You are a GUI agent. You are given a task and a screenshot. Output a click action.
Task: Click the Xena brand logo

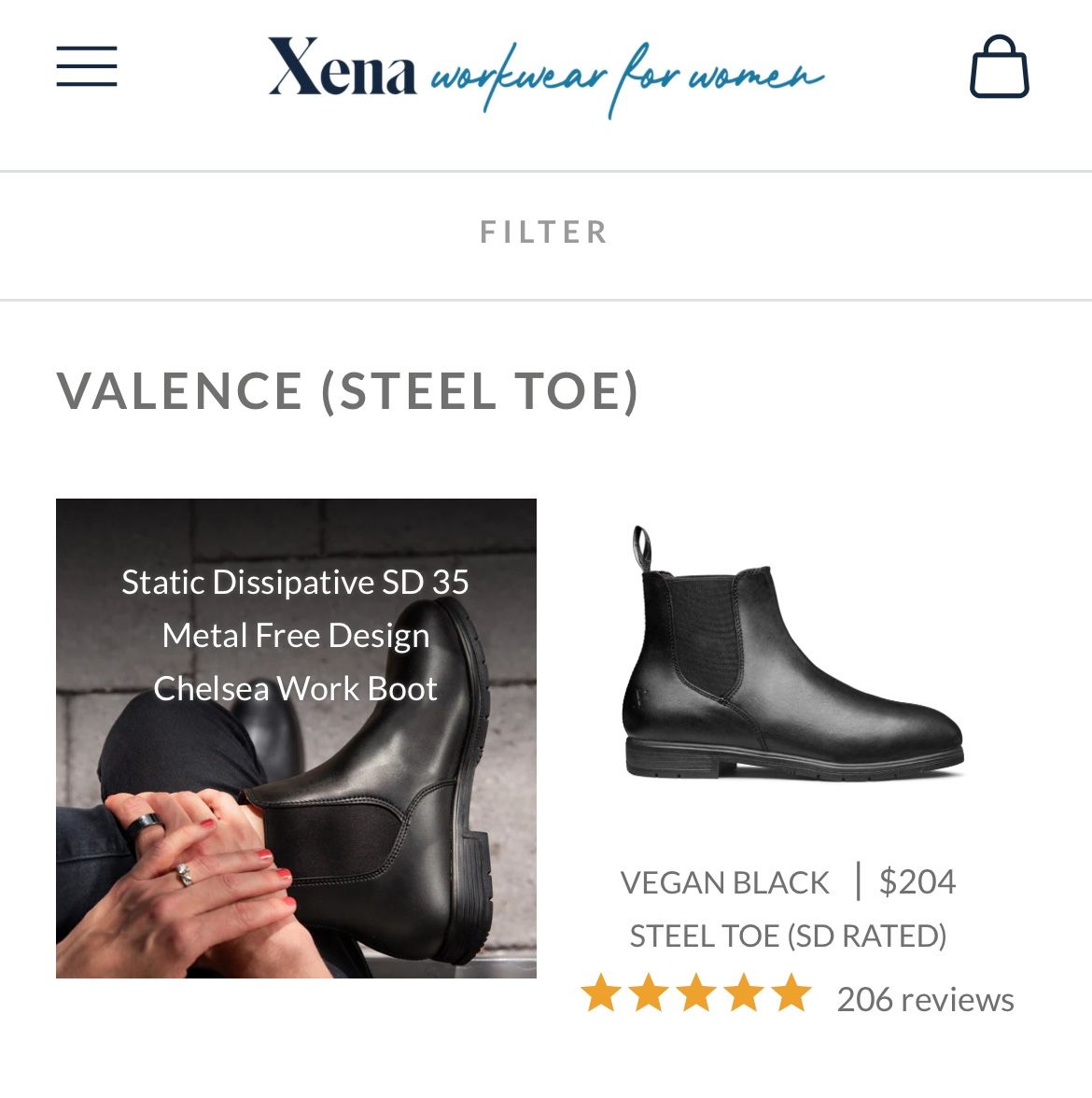tap(342, 69)
